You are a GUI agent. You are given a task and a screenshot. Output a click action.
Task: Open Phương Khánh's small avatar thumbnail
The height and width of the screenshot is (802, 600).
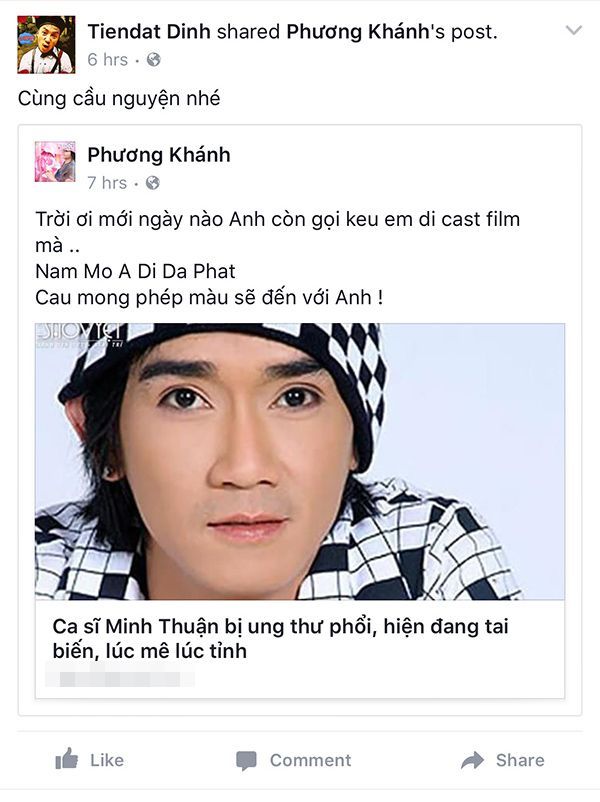pyautogui.click(x=55, y=162)
